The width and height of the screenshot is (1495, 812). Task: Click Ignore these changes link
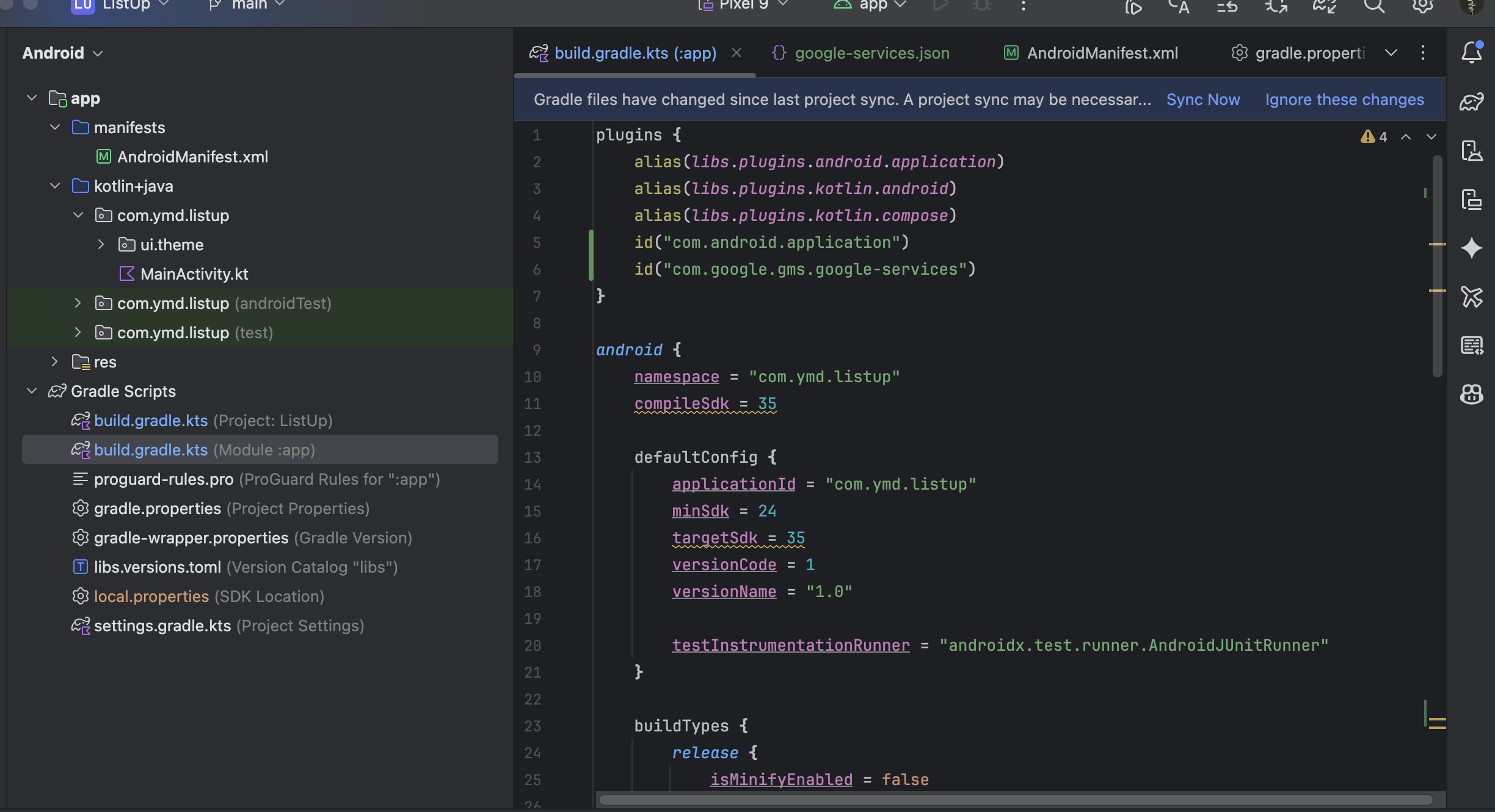[x=1344, y=100]
